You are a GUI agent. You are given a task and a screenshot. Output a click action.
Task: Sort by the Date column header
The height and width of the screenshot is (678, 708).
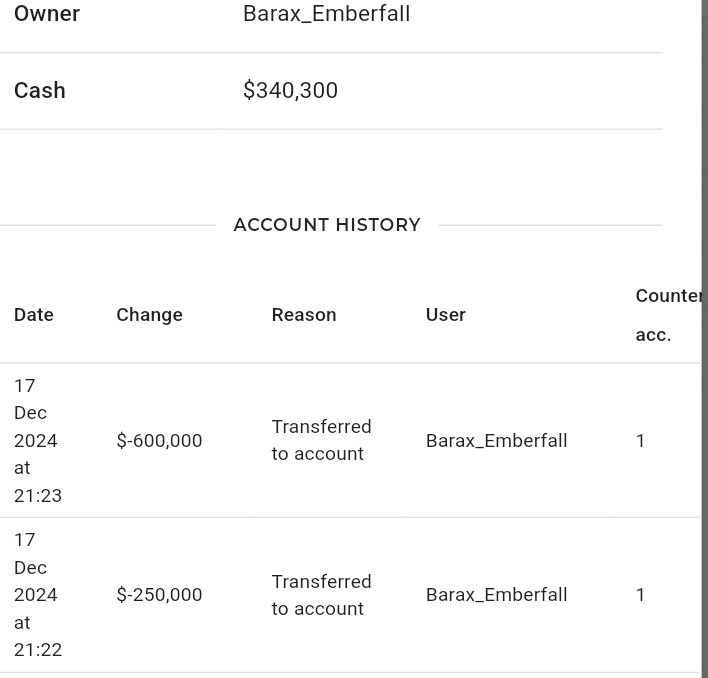pos(34,315)
